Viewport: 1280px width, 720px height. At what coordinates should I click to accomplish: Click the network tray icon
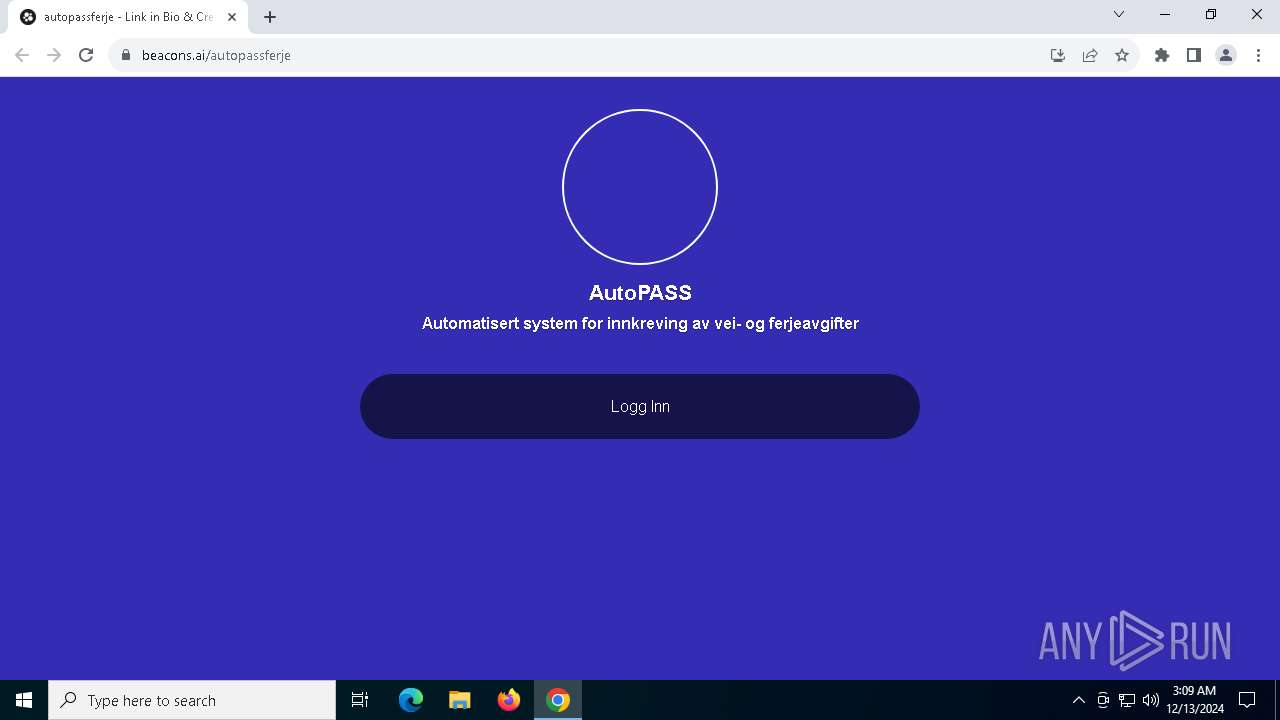(1127, 700)
